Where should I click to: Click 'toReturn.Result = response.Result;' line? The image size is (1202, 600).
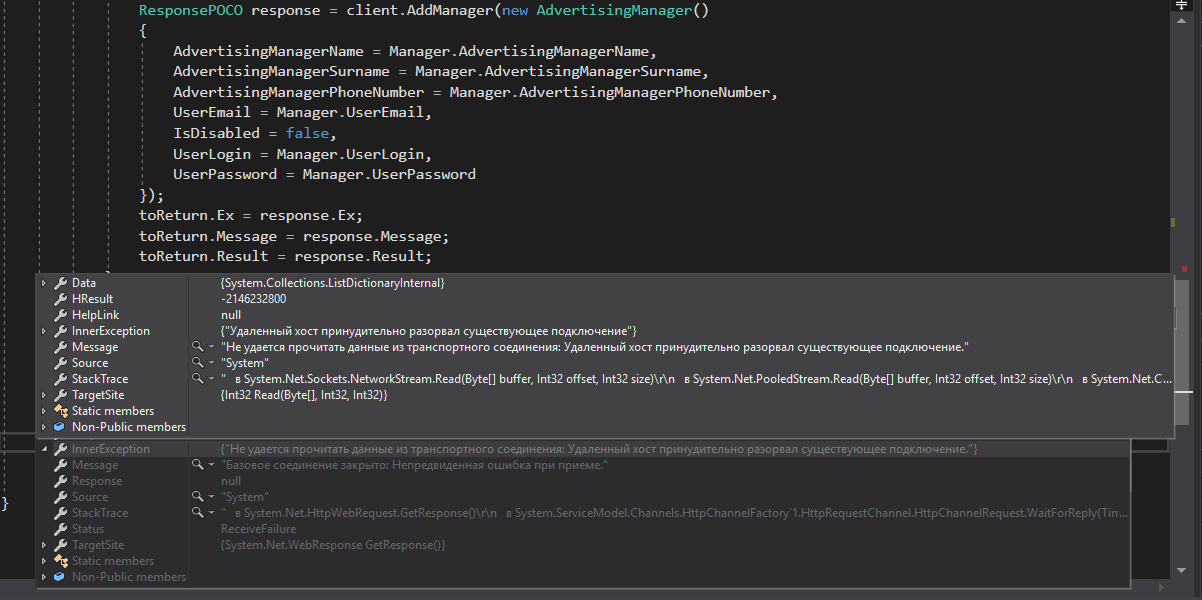point(285,256)
